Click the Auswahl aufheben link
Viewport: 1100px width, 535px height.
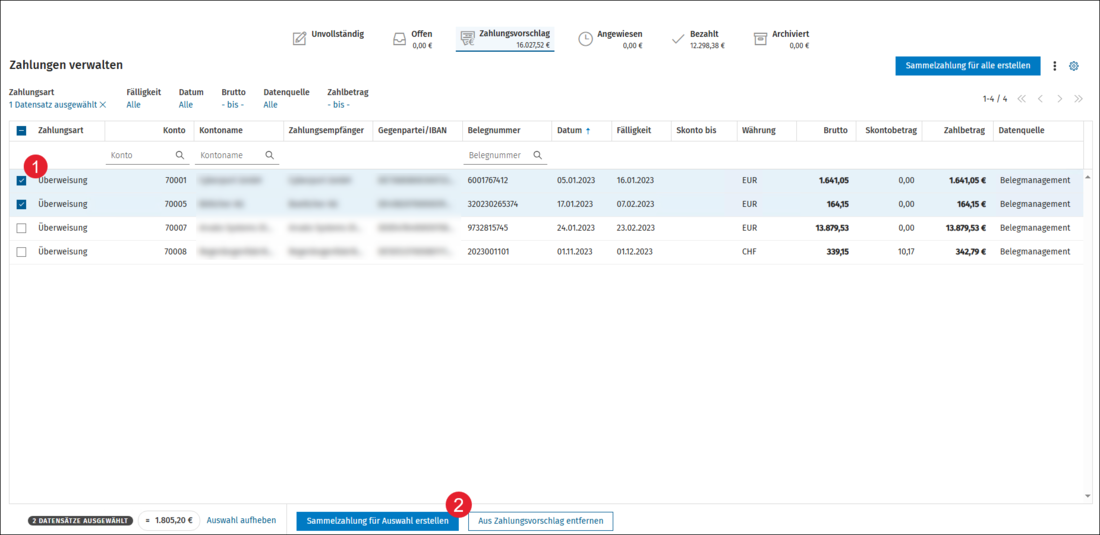tap(241, 520)
